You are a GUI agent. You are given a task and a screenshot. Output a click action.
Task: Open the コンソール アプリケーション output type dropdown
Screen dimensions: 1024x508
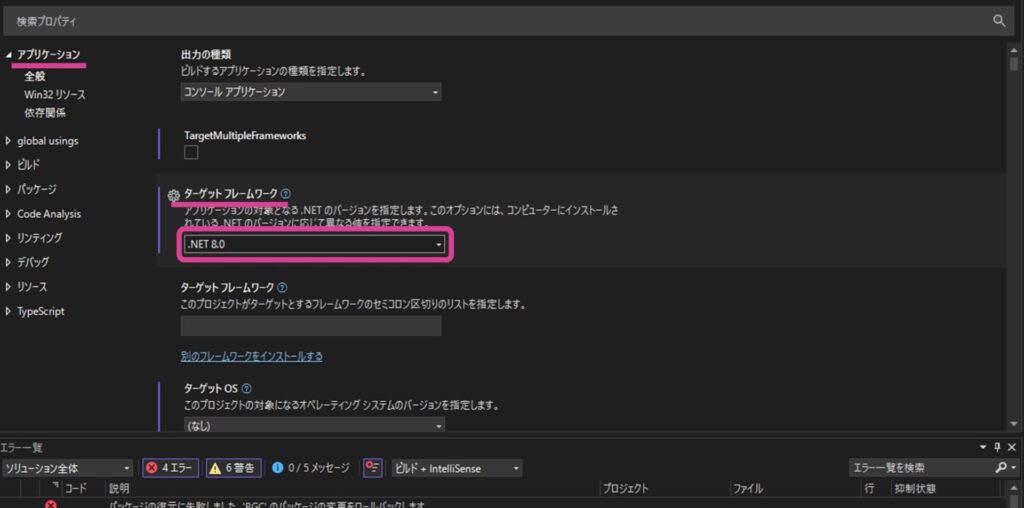tap(311, 92)
